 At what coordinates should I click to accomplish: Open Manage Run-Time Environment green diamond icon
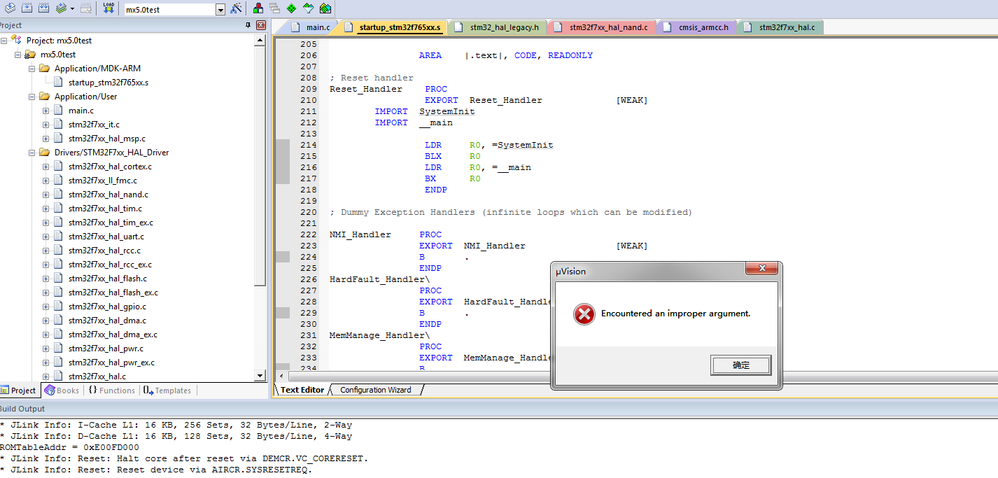[x=292, y=9]
